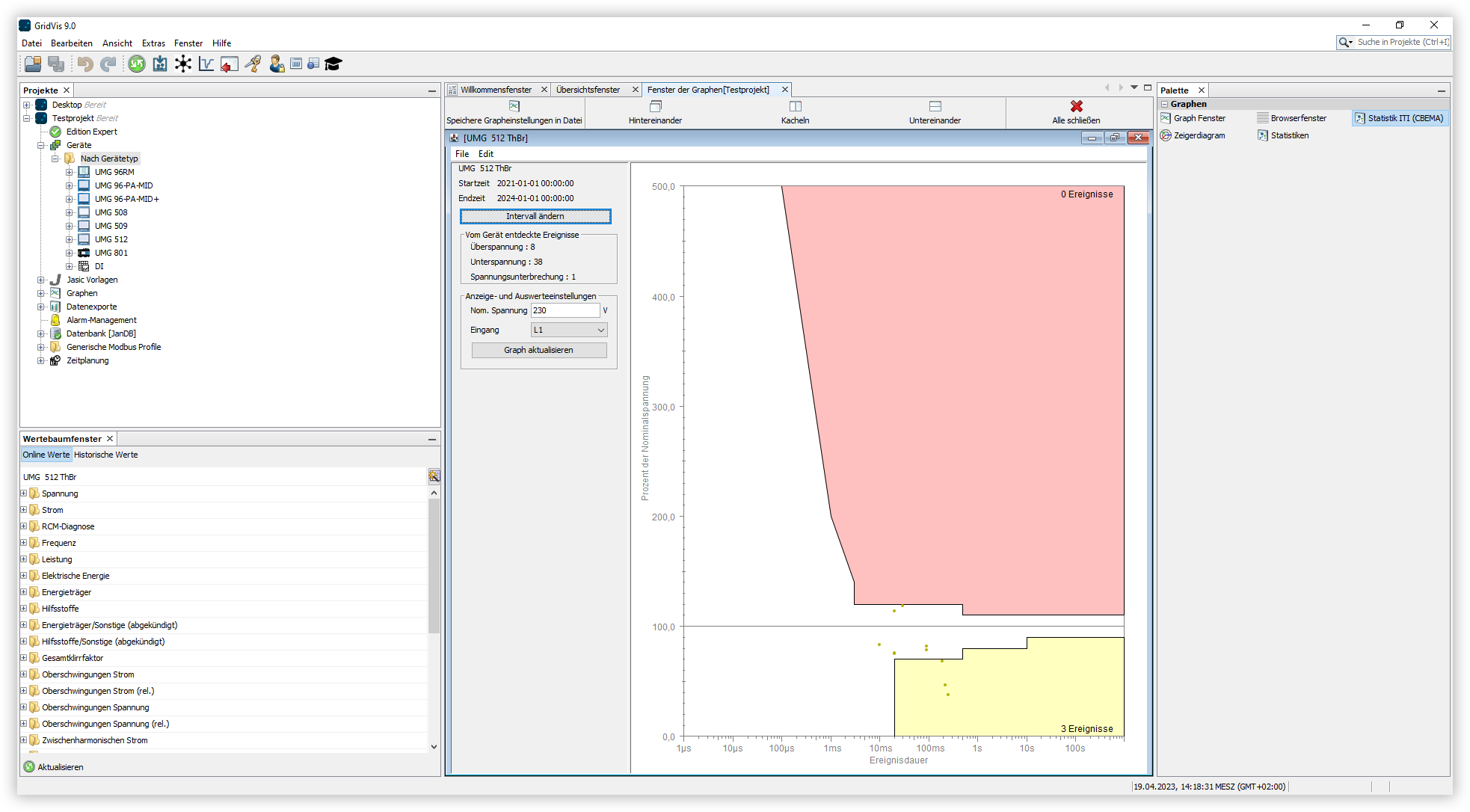Select the Datenexporte tree item
The width and height of the screenshot is (1470, 812).
[91, 307]
